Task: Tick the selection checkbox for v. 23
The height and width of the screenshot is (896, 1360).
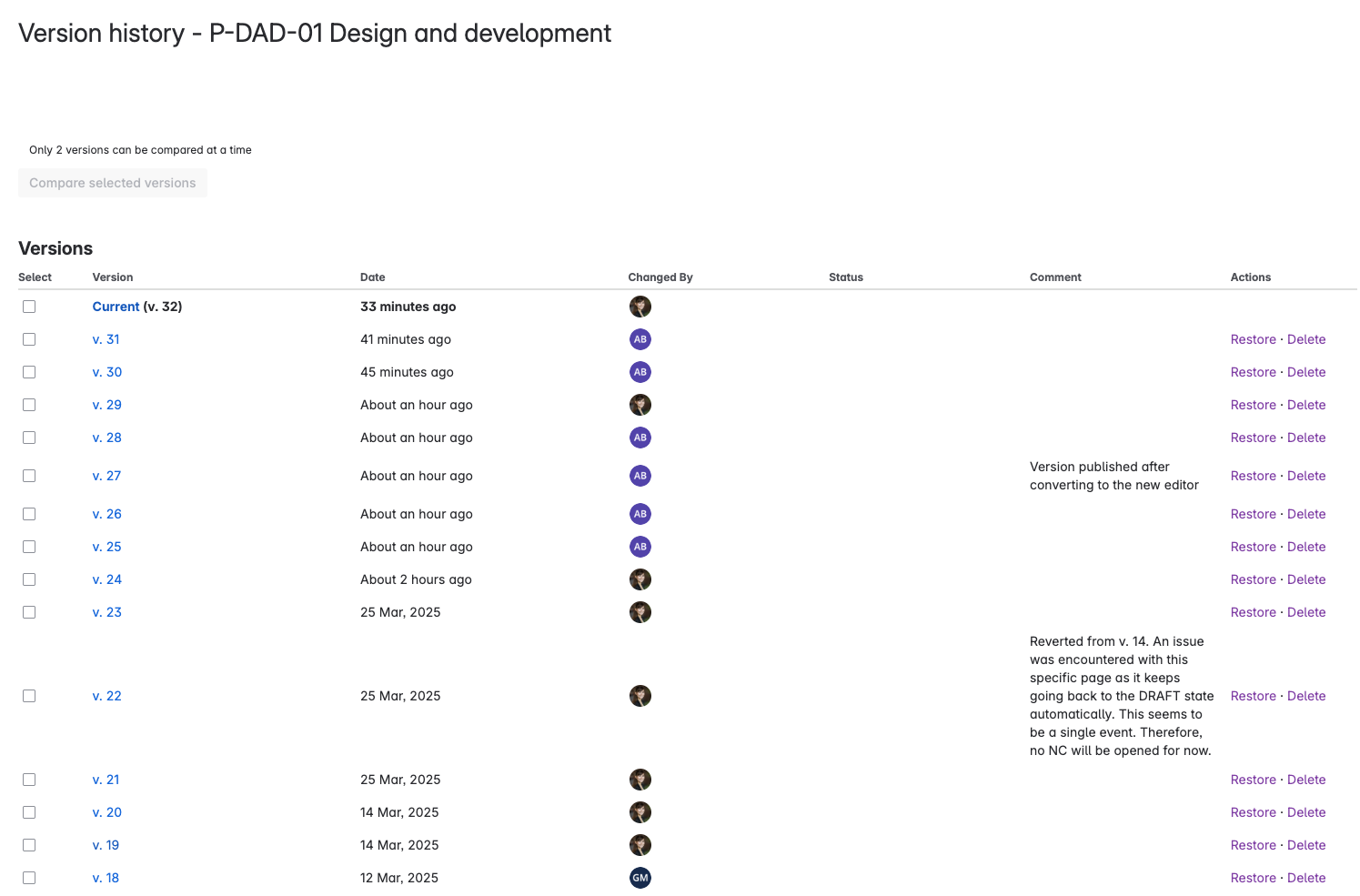Action: pyautogui.click(x=29, y=612)
